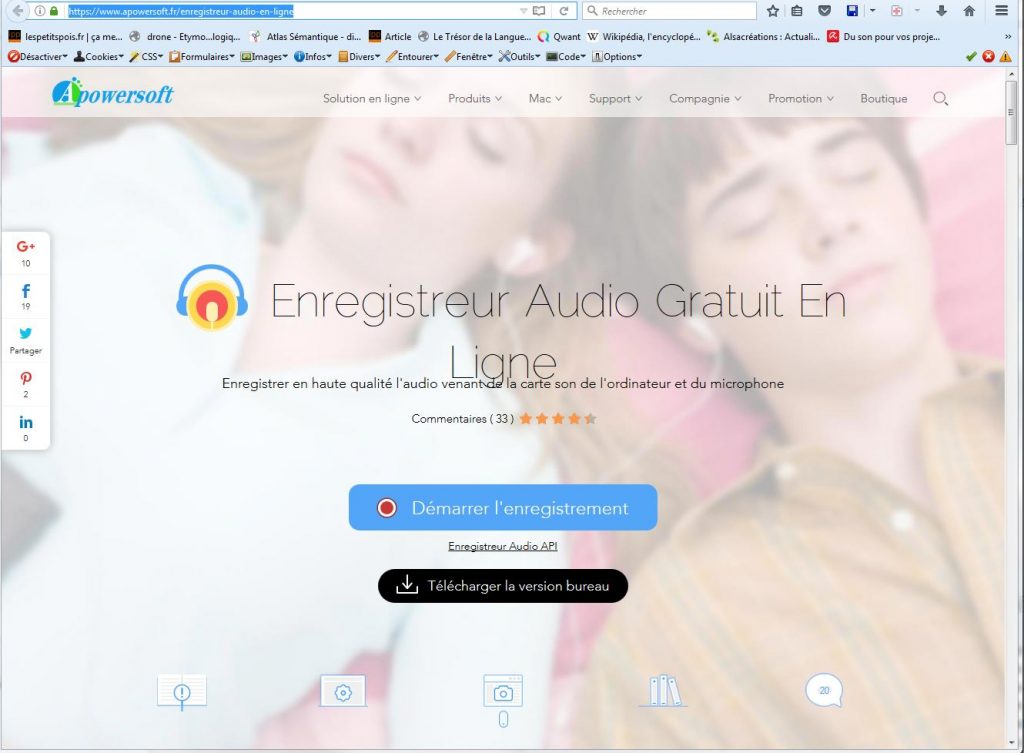
Task: Go to the browser home page icon
Action: coord(969,10)
